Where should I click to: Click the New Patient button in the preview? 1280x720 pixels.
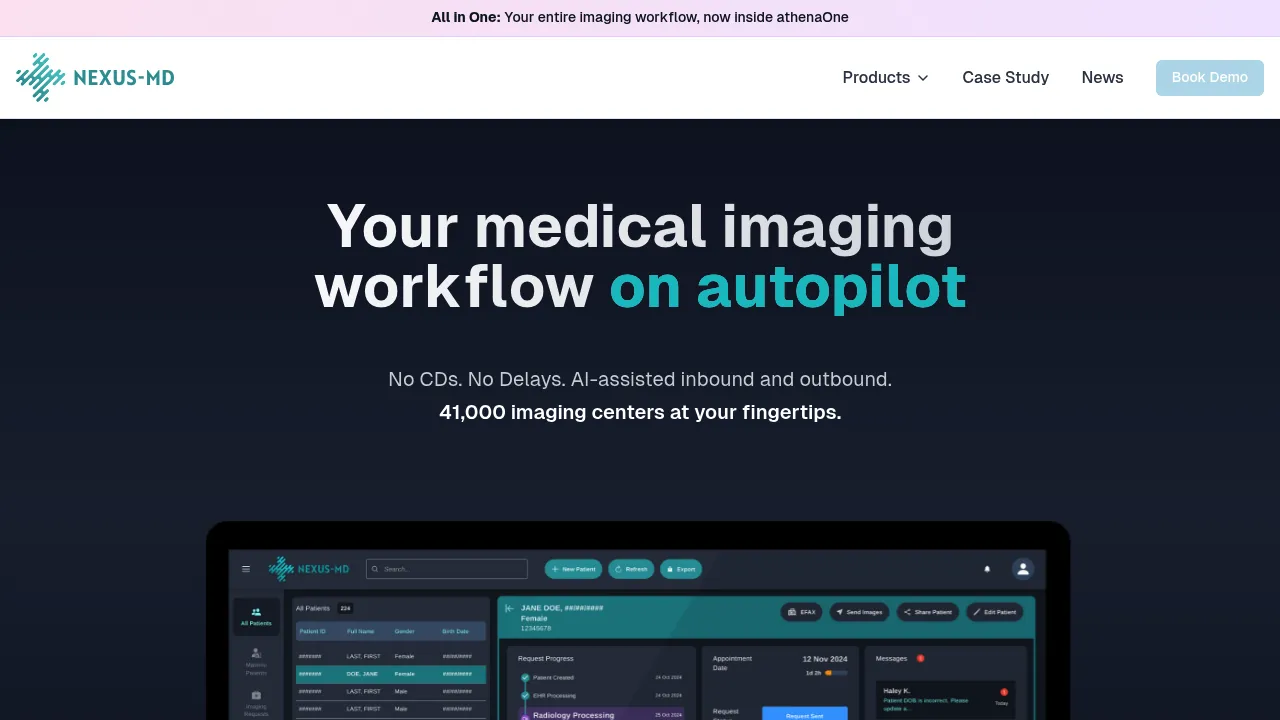[x=573, y=569]
